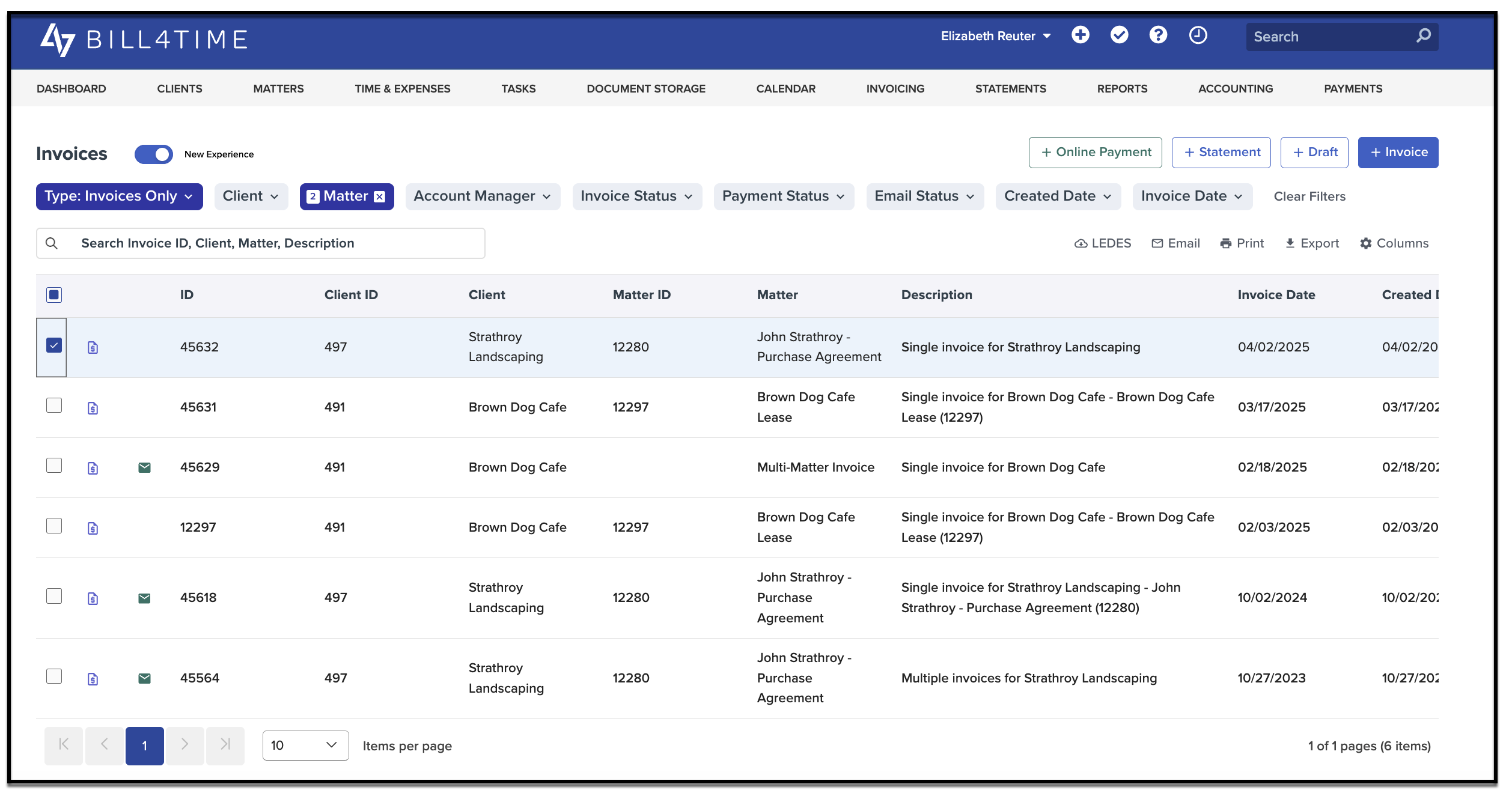The width and height of the screenshot is (1512, 799).
Task: Open the Reports menu
Action: 1122,89
